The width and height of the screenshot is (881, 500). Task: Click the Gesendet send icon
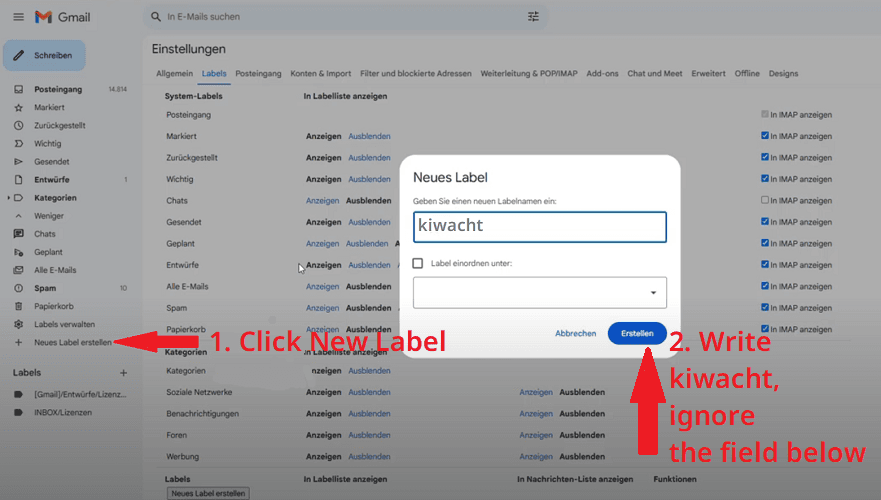pos(19,161)
